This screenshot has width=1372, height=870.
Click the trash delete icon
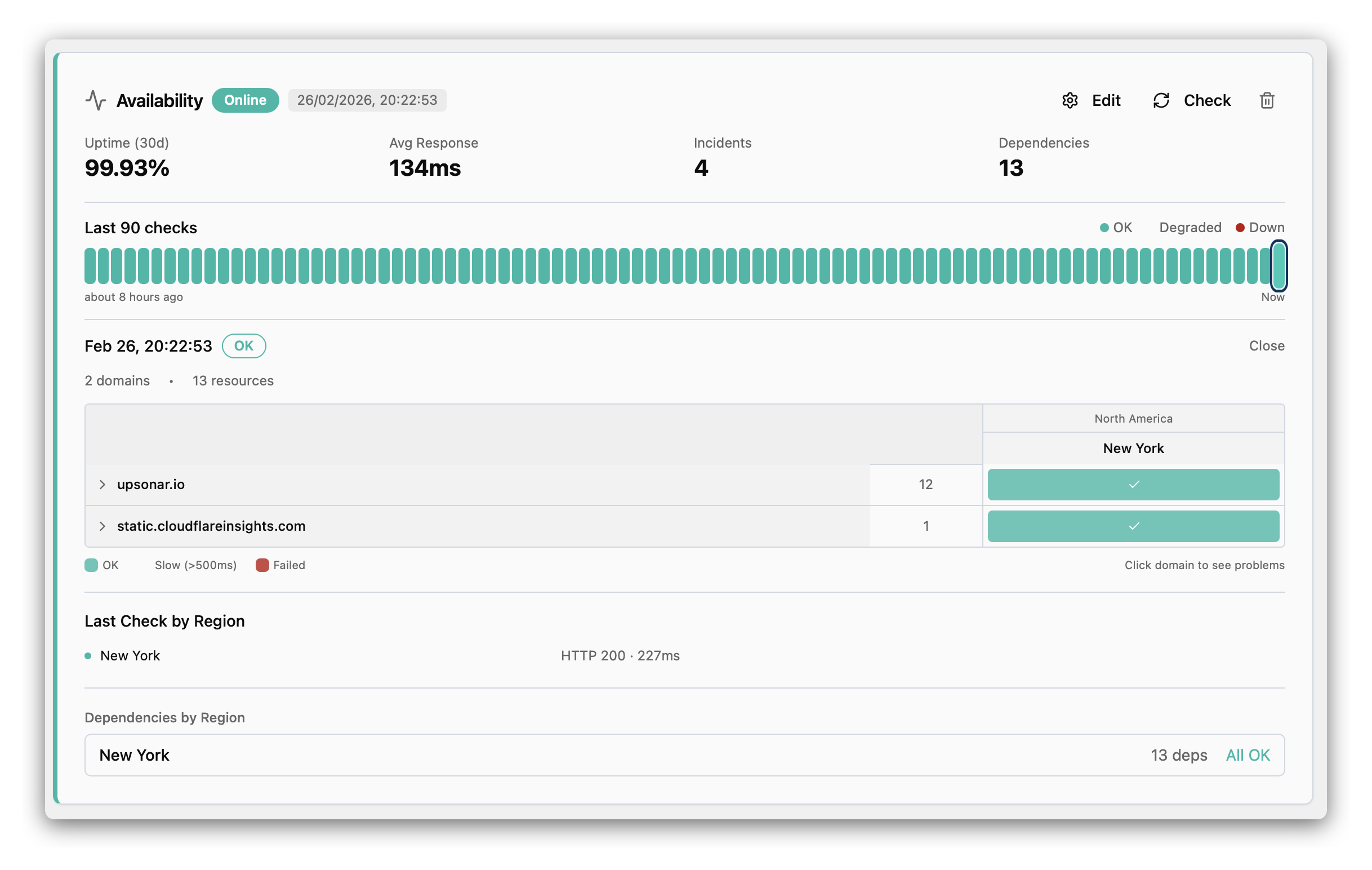pos(1266,100)
